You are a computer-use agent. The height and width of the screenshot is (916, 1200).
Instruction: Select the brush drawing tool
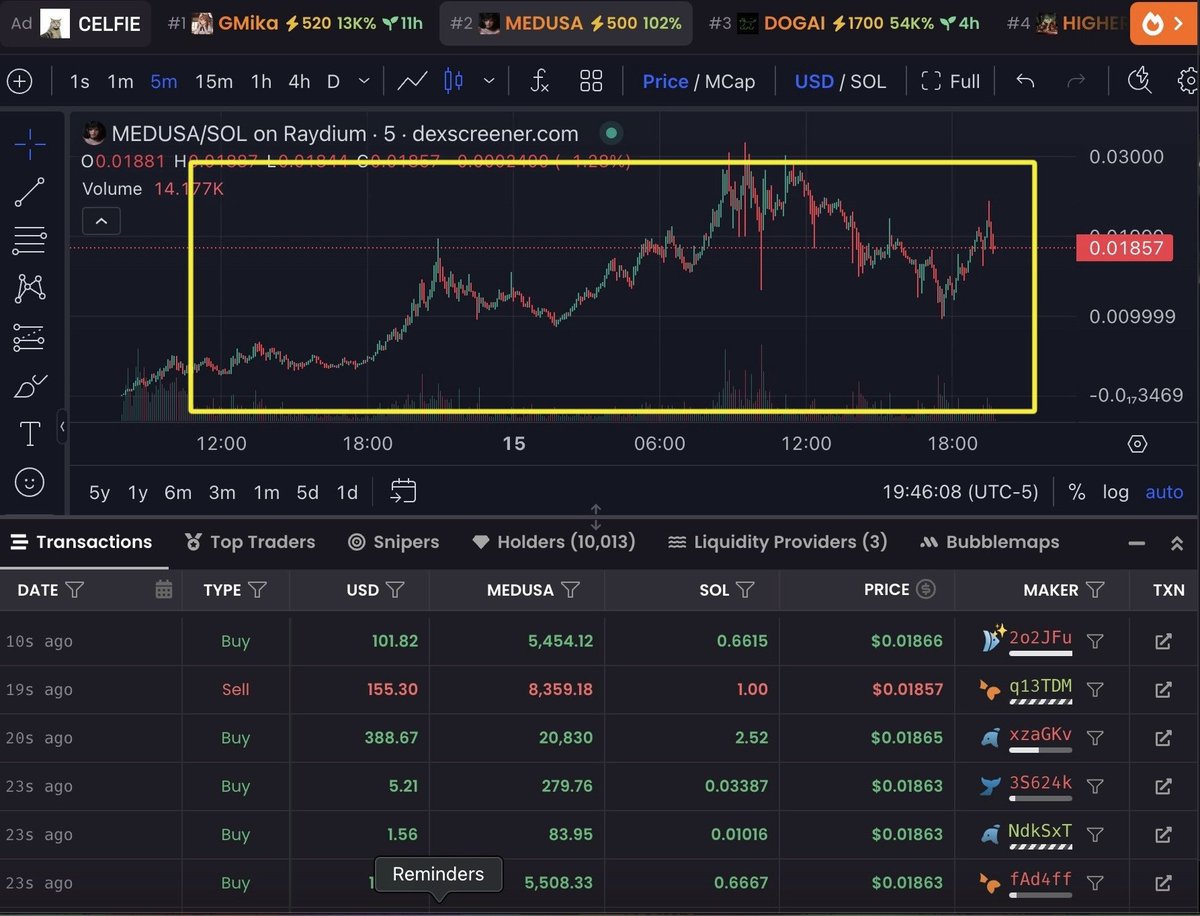[30, 385]
